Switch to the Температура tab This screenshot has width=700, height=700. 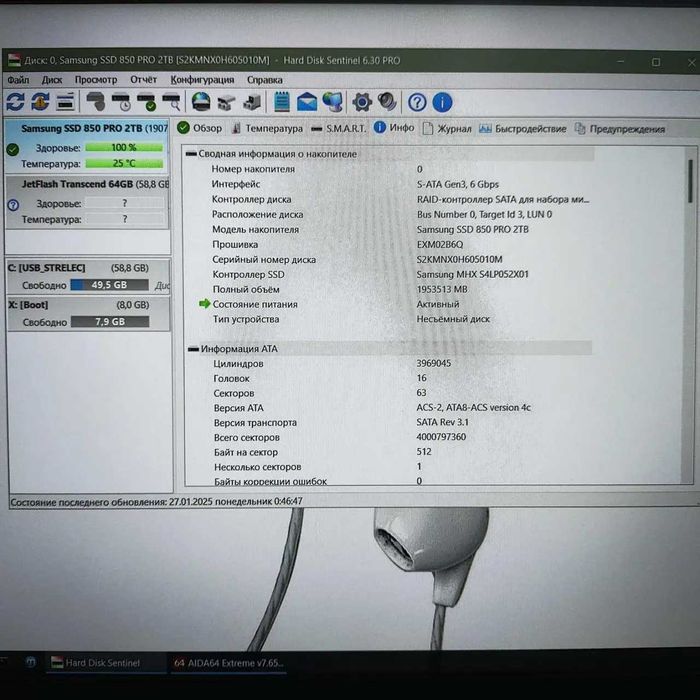tap(267, 129)
